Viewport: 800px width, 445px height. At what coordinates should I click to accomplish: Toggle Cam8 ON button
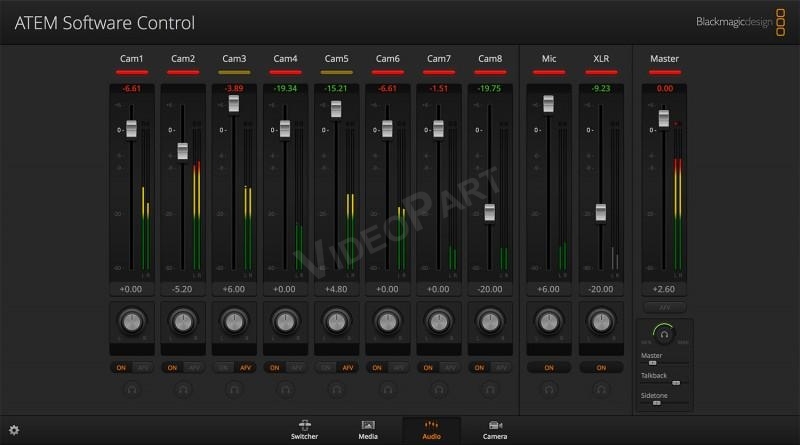479,367
